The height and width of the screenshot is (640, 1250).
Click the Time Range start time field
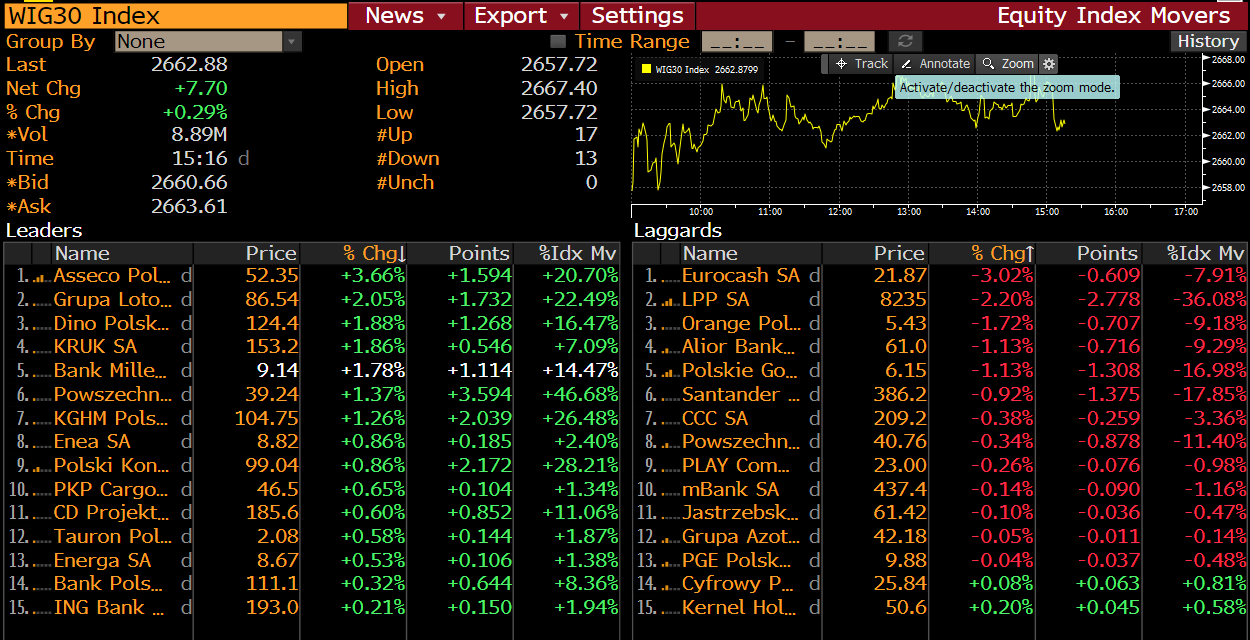(737, 41)
